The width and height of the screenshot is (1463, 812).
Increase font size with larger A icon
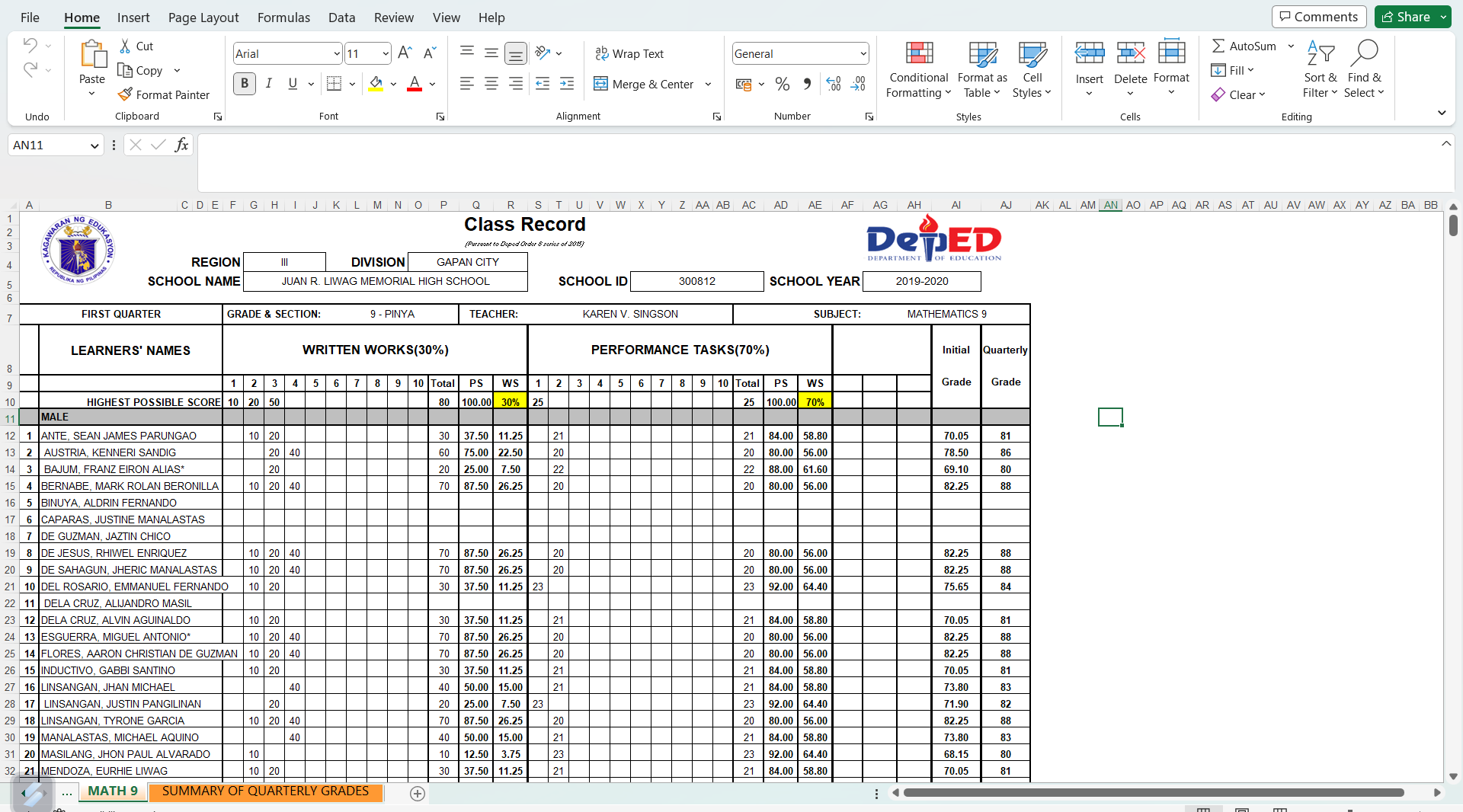pyautogui.click(x=405, y=53)
